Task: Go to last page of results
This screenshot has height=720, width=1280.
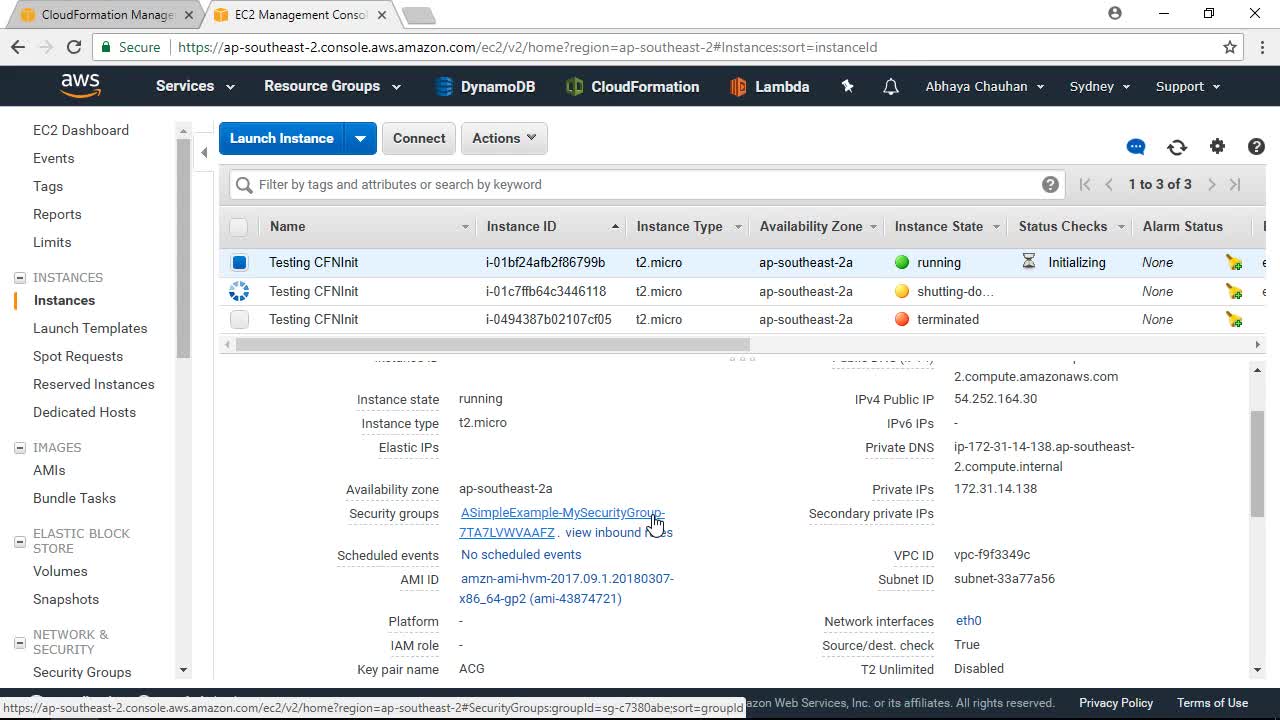Action: (1235, 184)
